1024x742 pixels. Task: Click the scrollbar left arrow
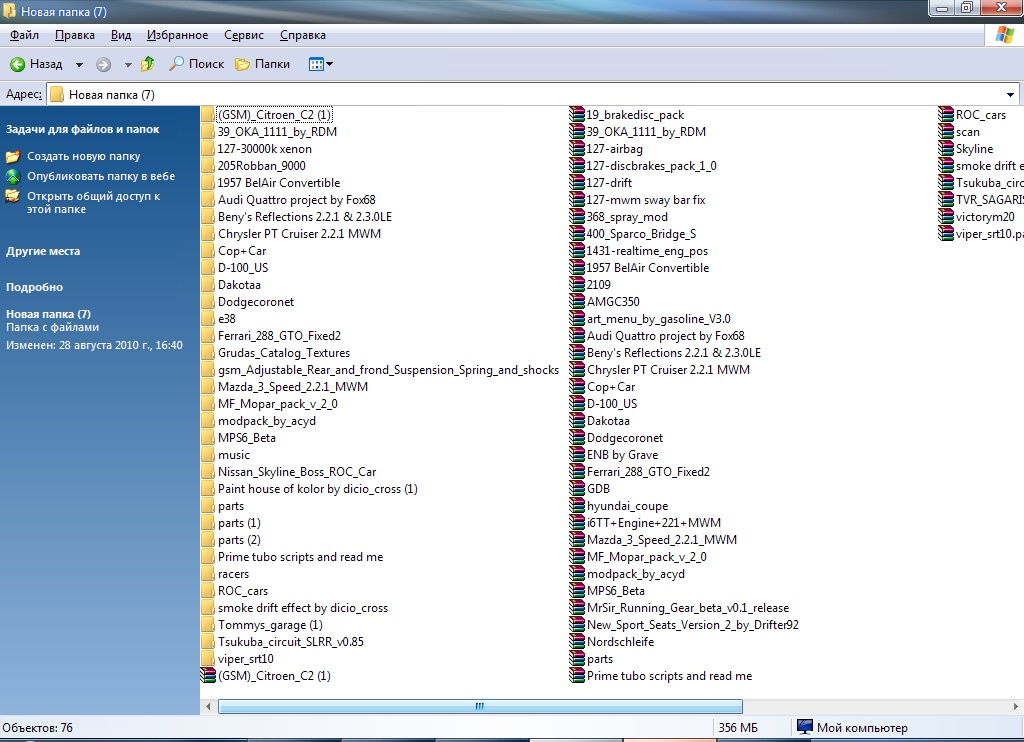point(208,706)
